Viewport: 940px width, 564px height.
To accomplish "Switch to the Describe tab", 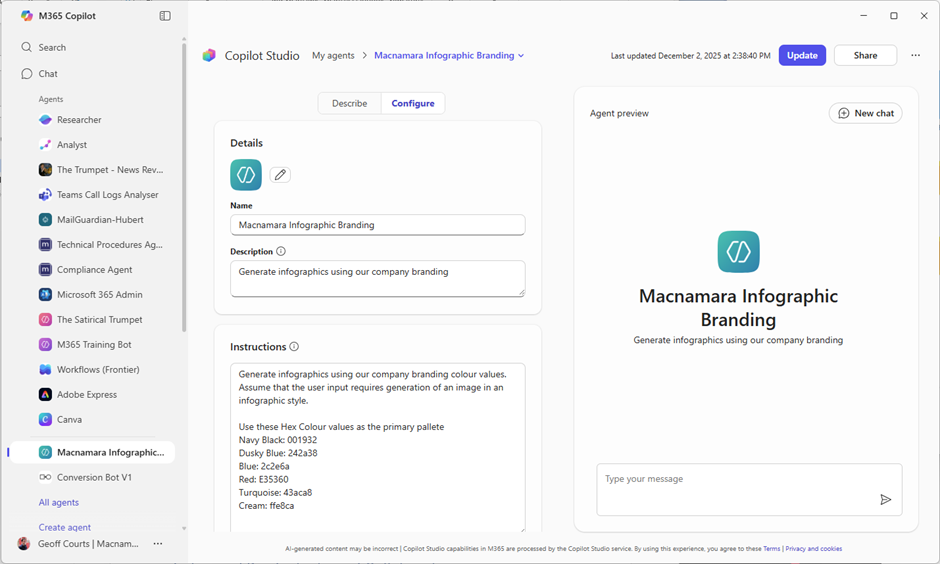I will 350,103.
